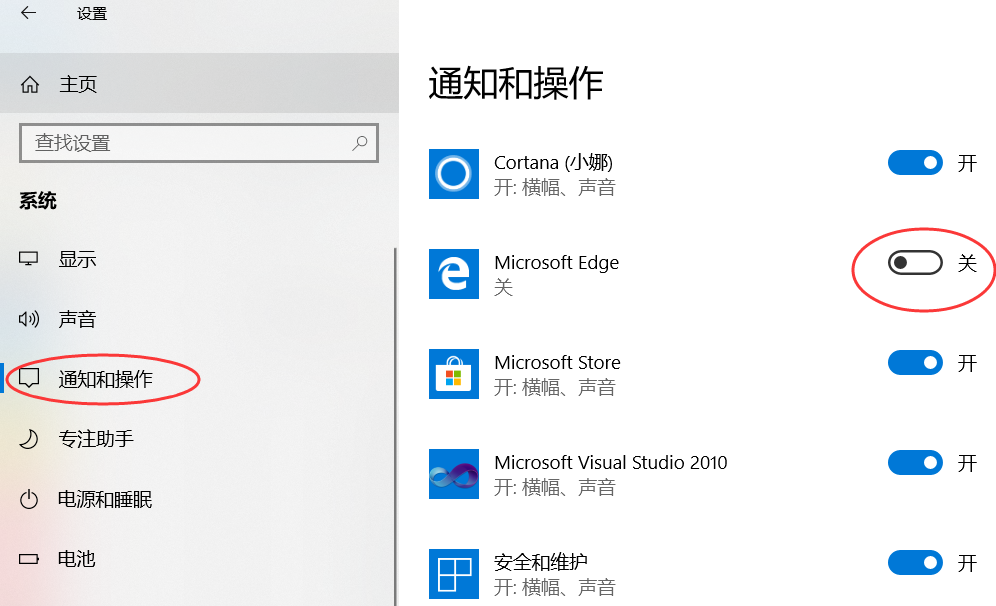Image resolution: width=996 pixels, height=606 pixels.
Task: Click 开: 横幅、声音 under Cortana
Action: [x=555, y=187]
